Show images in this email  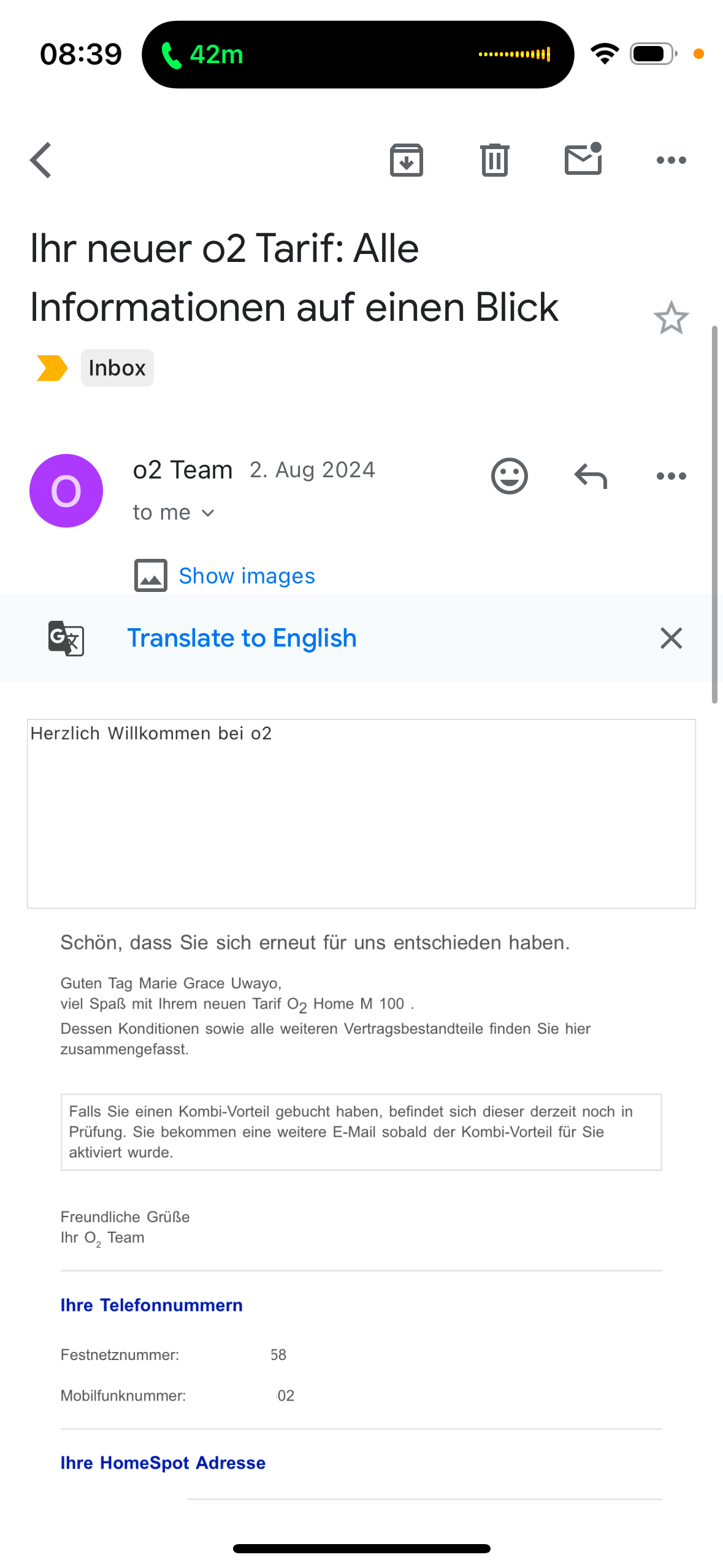[x=247, y=575]
